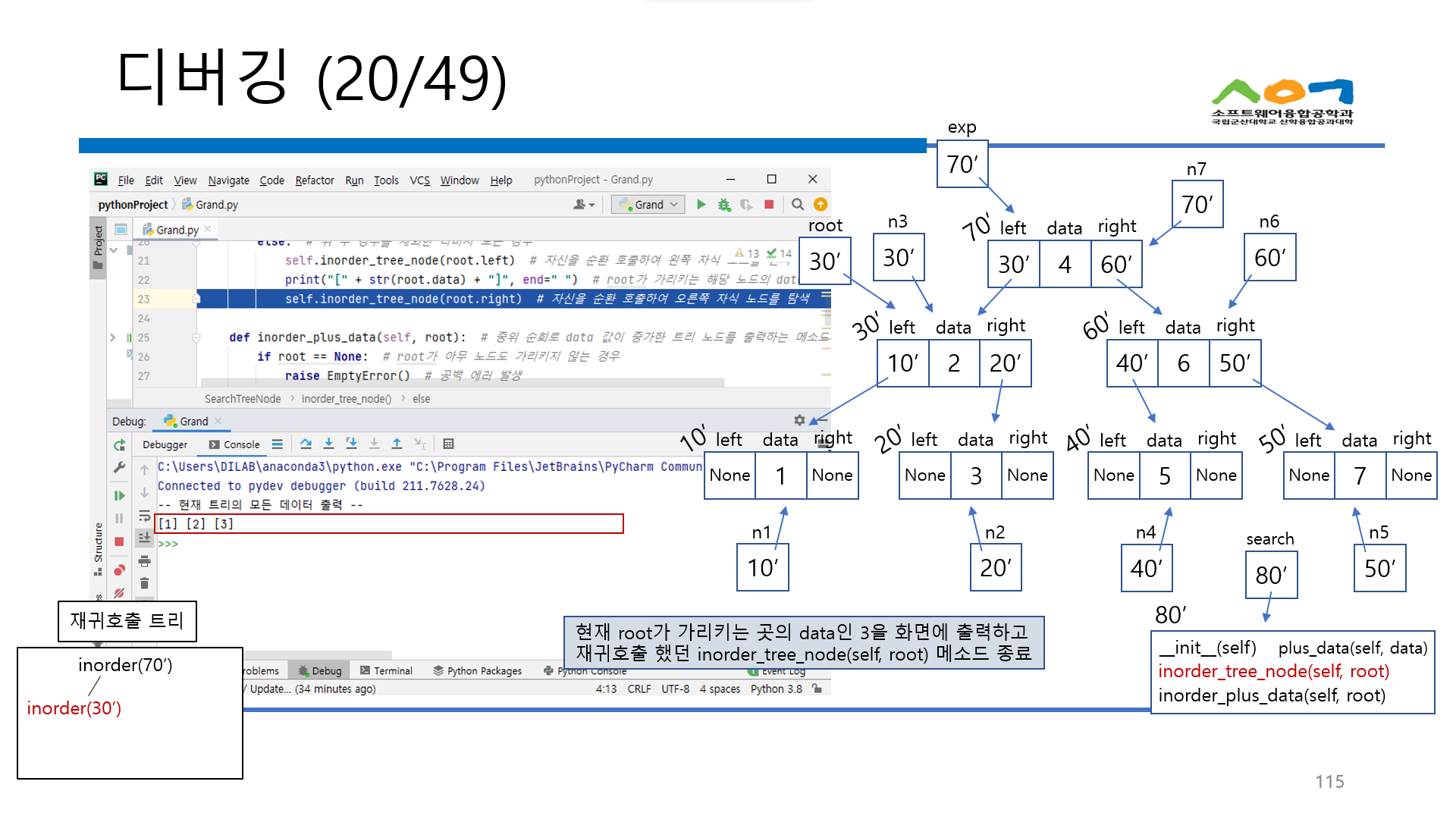Viewport: 1456px width, 819px height.
Task: Stop debugging with sidebar red square
Action: pos(119,541)
